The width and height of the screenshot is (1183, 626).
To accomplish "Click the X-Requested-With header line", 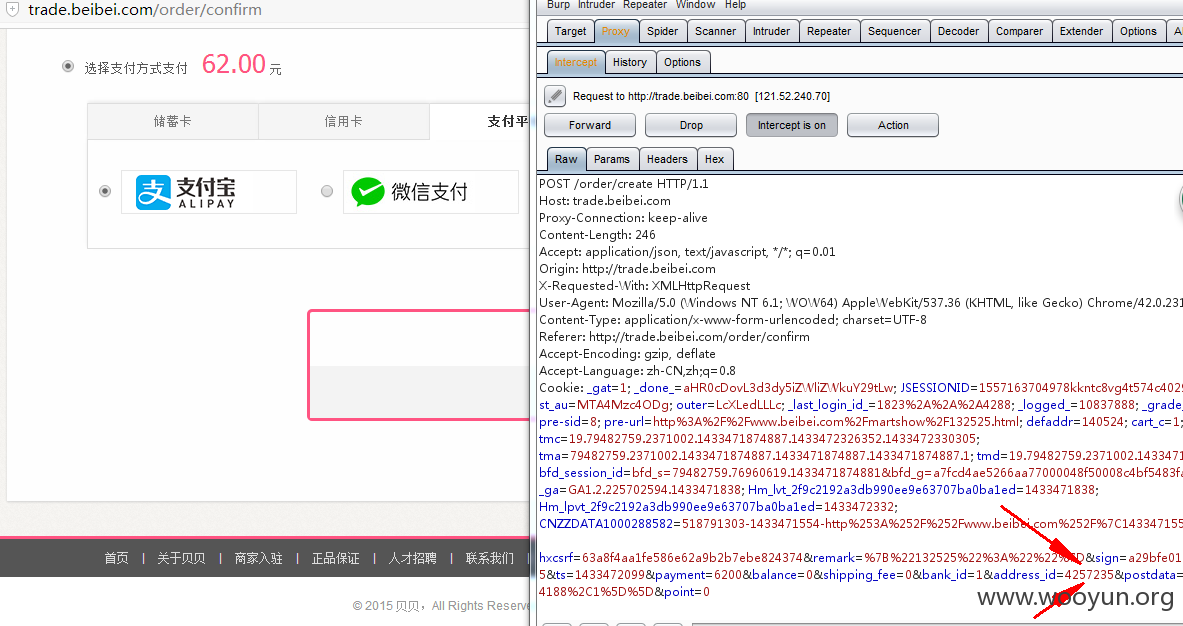I will point(645,286).
